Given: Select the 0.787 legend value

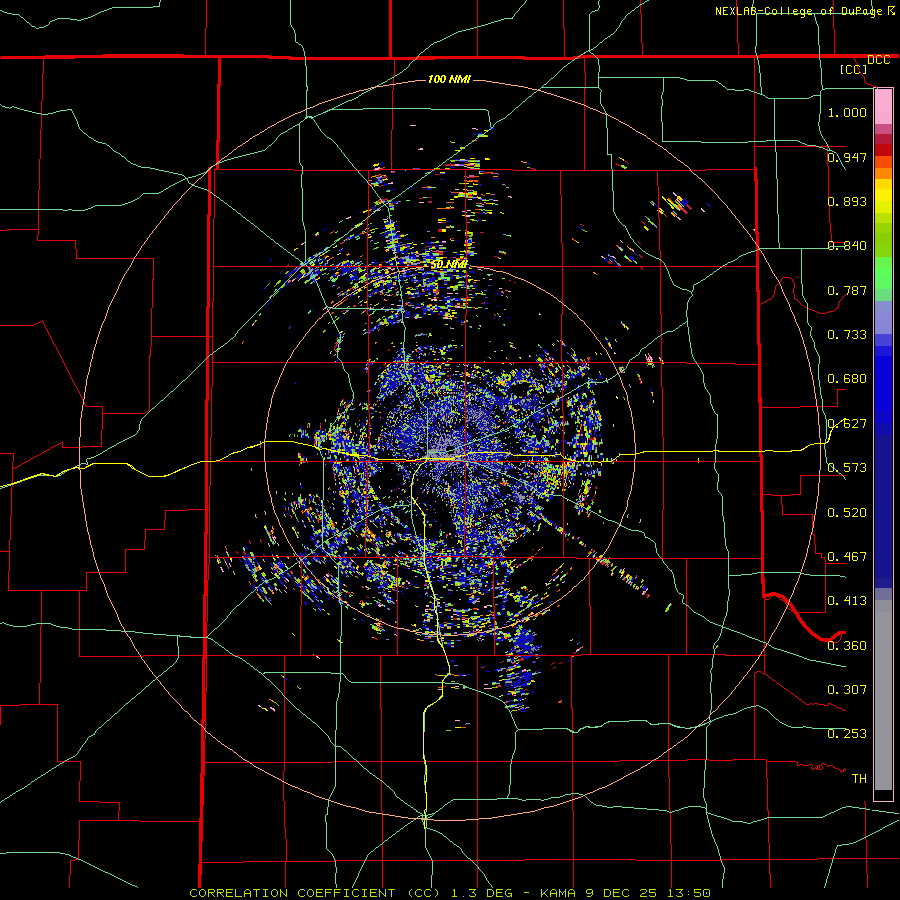Looking at the screenshot, I should tap(847, 290).
